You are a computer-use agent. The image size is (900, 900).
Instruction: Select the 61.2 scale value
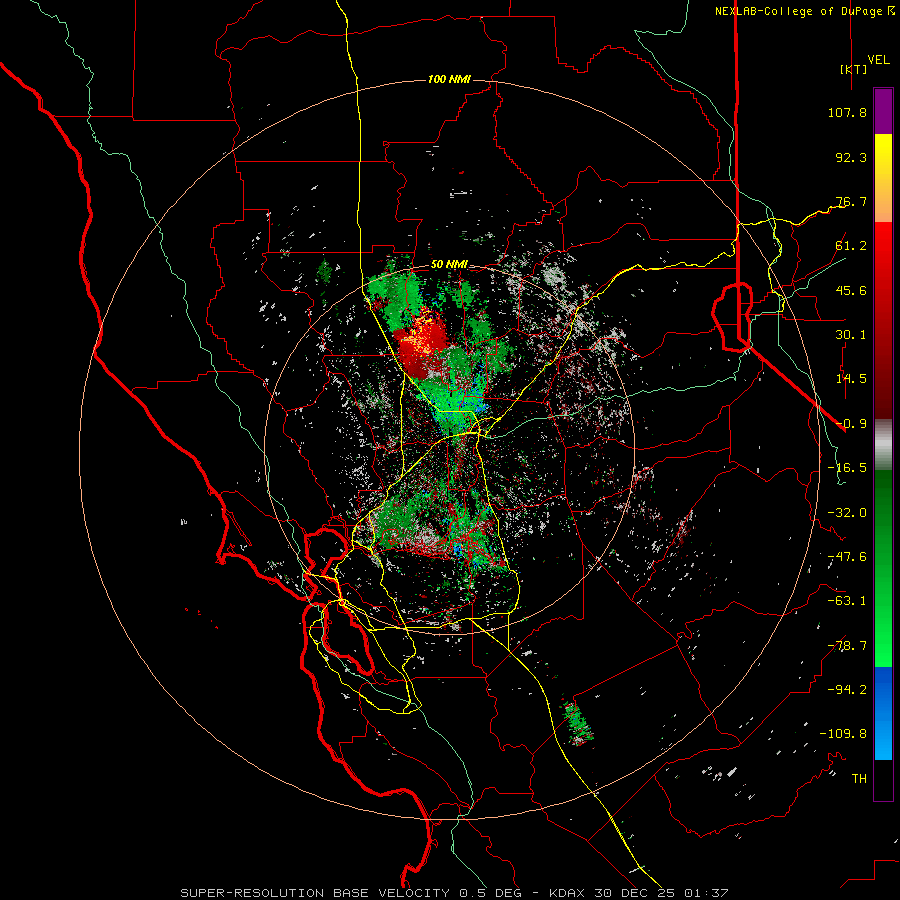pos(851,246)
